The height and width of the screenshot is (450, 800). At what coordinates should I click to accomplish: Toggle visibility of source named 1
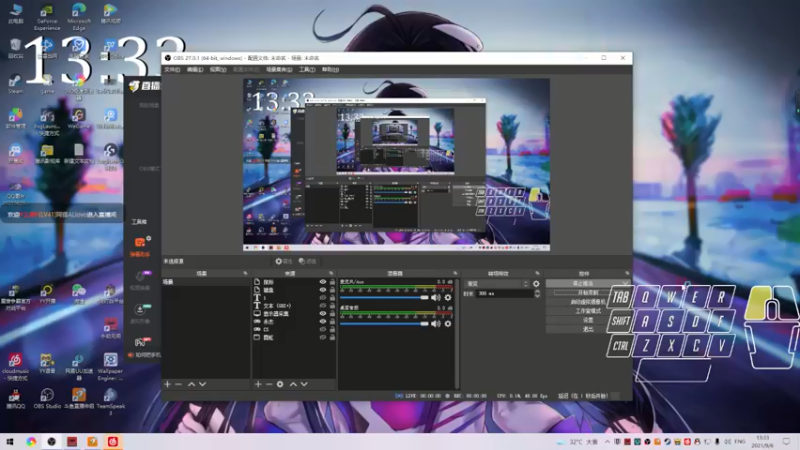click(322, 297)
